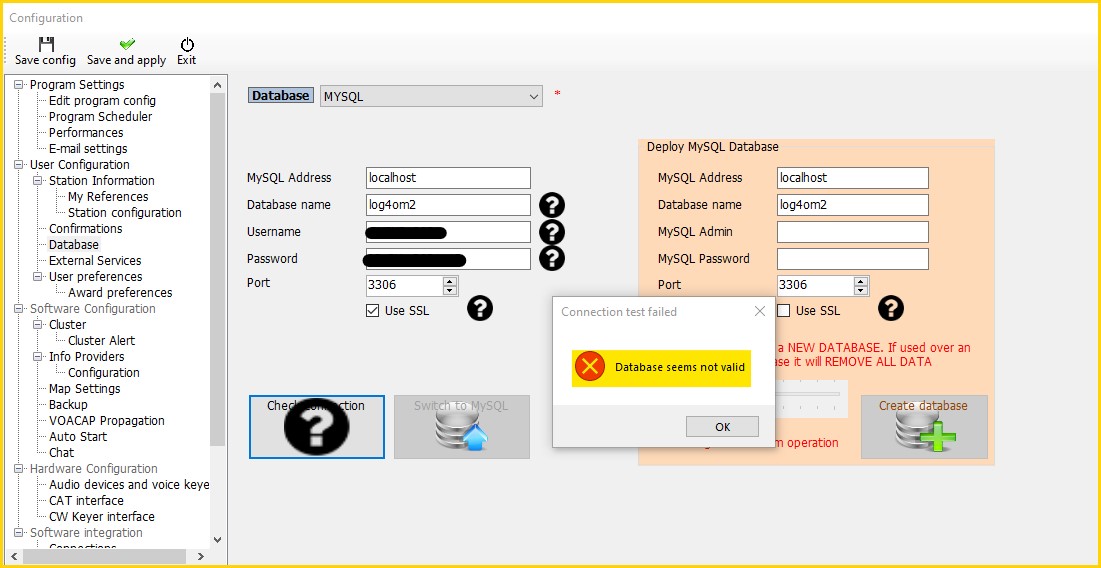Image resolution: width=1101 pixels, height=568 pixels.
Task: Click the Check connection button
Action: tap(317, 427)
